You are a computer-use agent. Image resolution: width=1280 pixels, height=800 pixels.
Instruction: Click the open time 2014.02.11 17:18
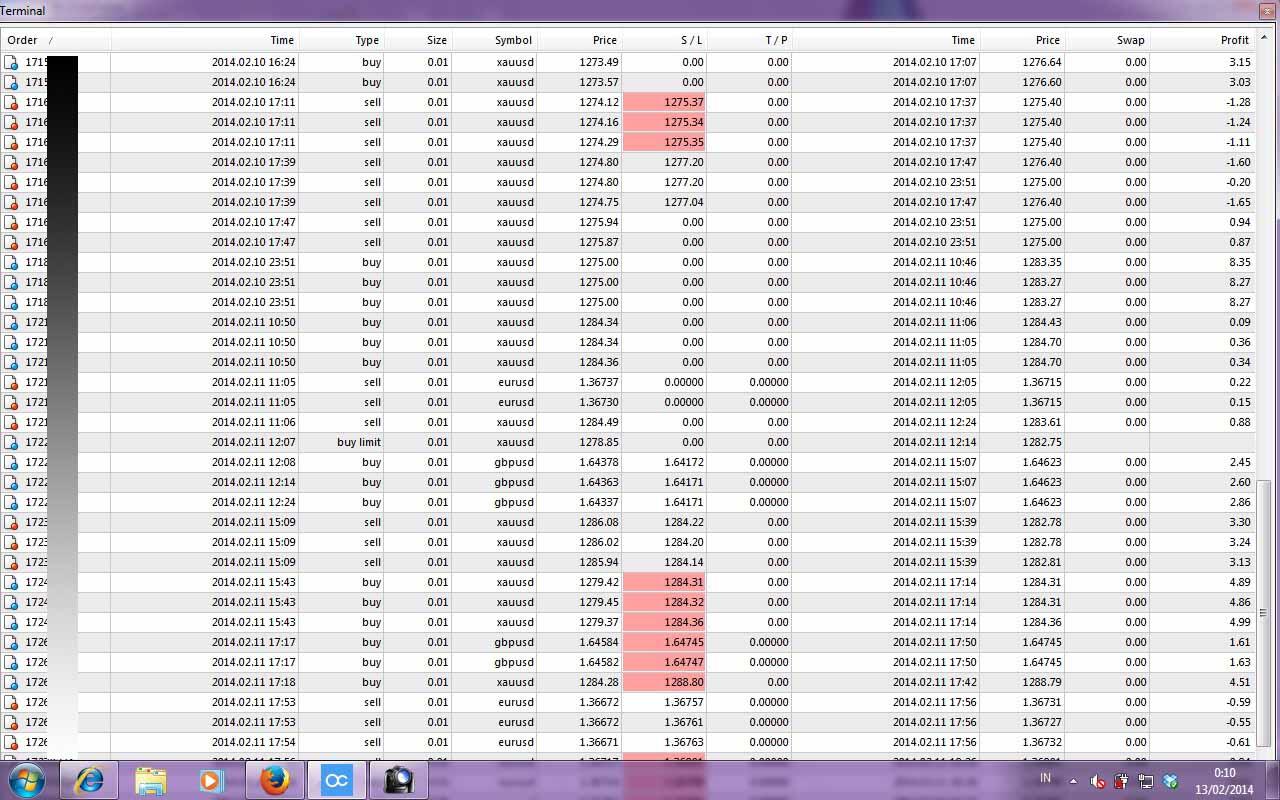click(x=253, y=682)
